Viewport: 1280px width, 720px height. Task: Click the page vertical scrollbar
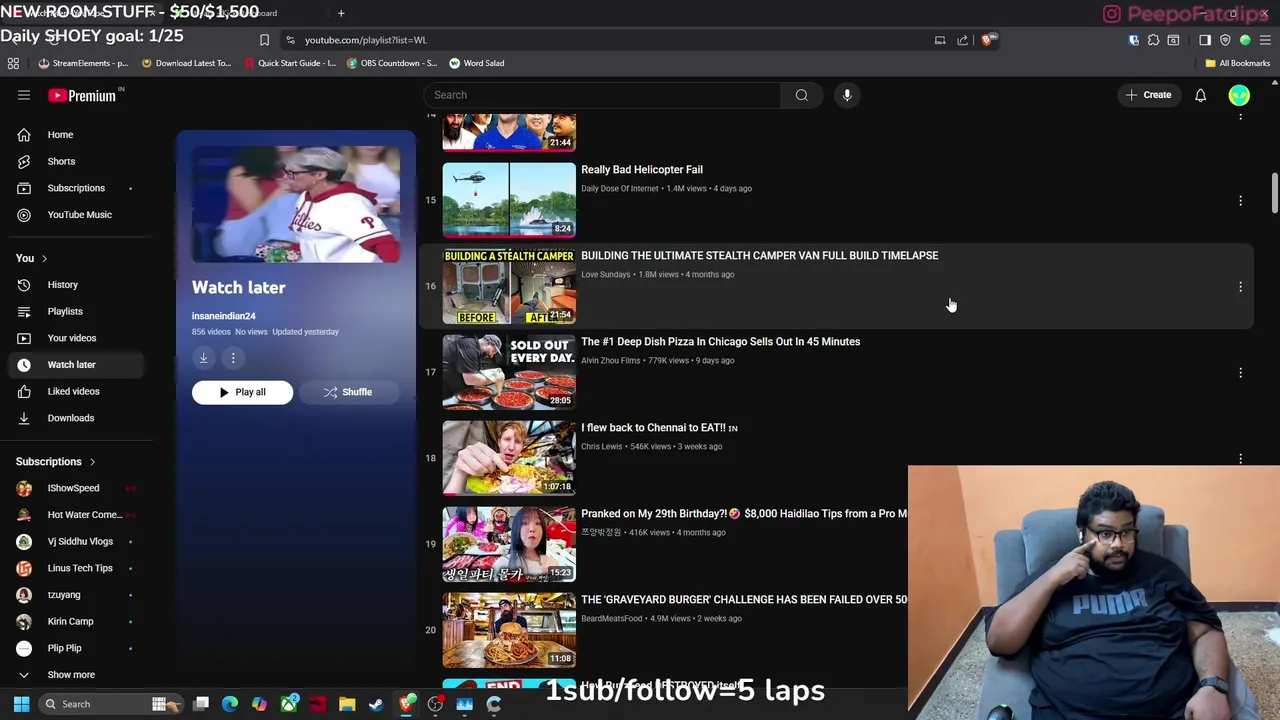coord(1274,192)
